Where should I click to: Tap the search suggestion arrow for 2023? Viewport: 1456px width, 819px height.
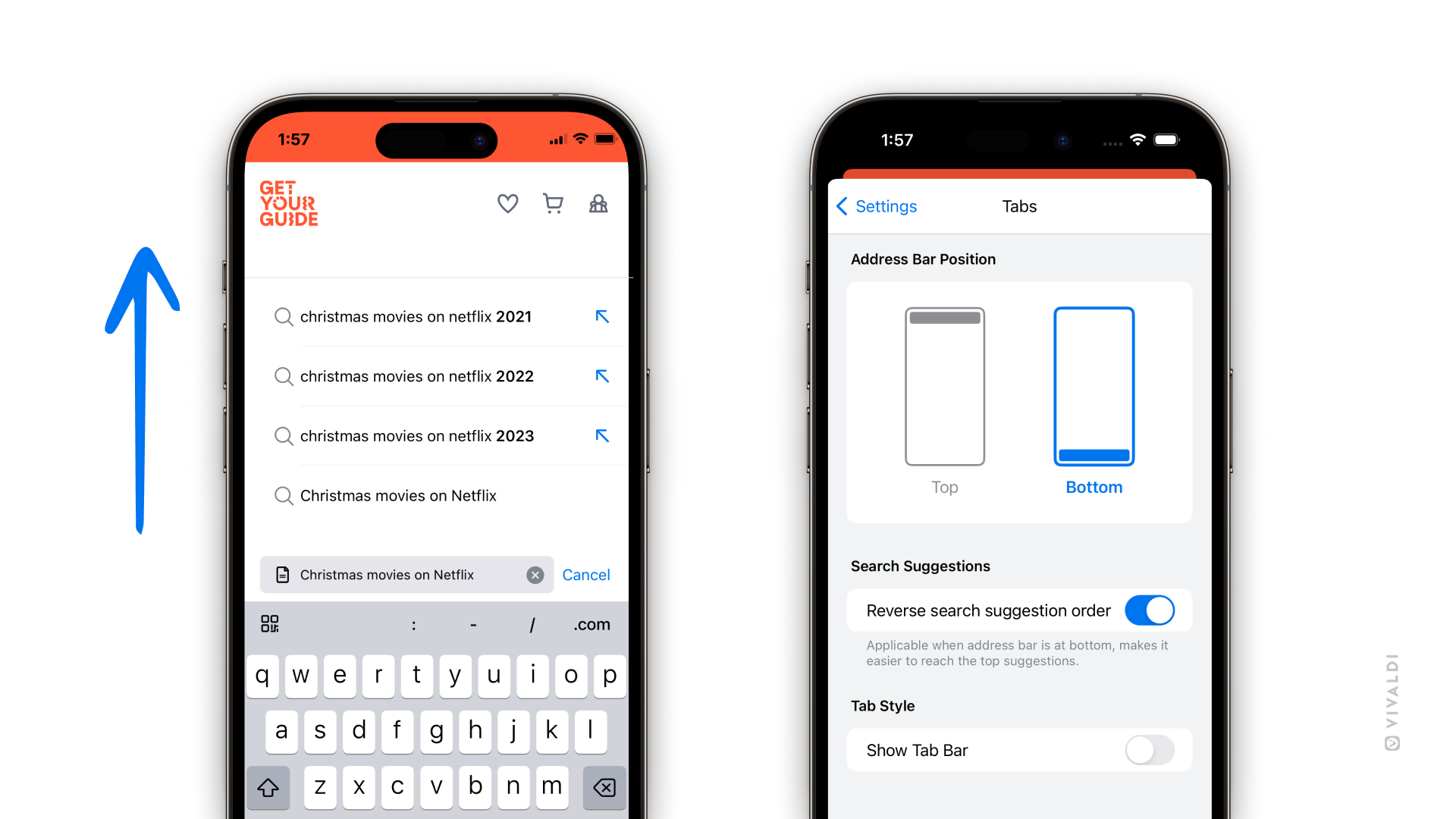pyautogui.click(x=601, y=436)
